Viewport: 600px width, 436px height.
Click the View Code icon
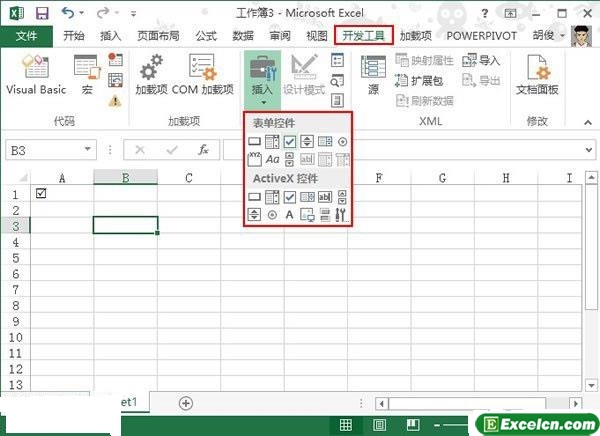[337, 80]
